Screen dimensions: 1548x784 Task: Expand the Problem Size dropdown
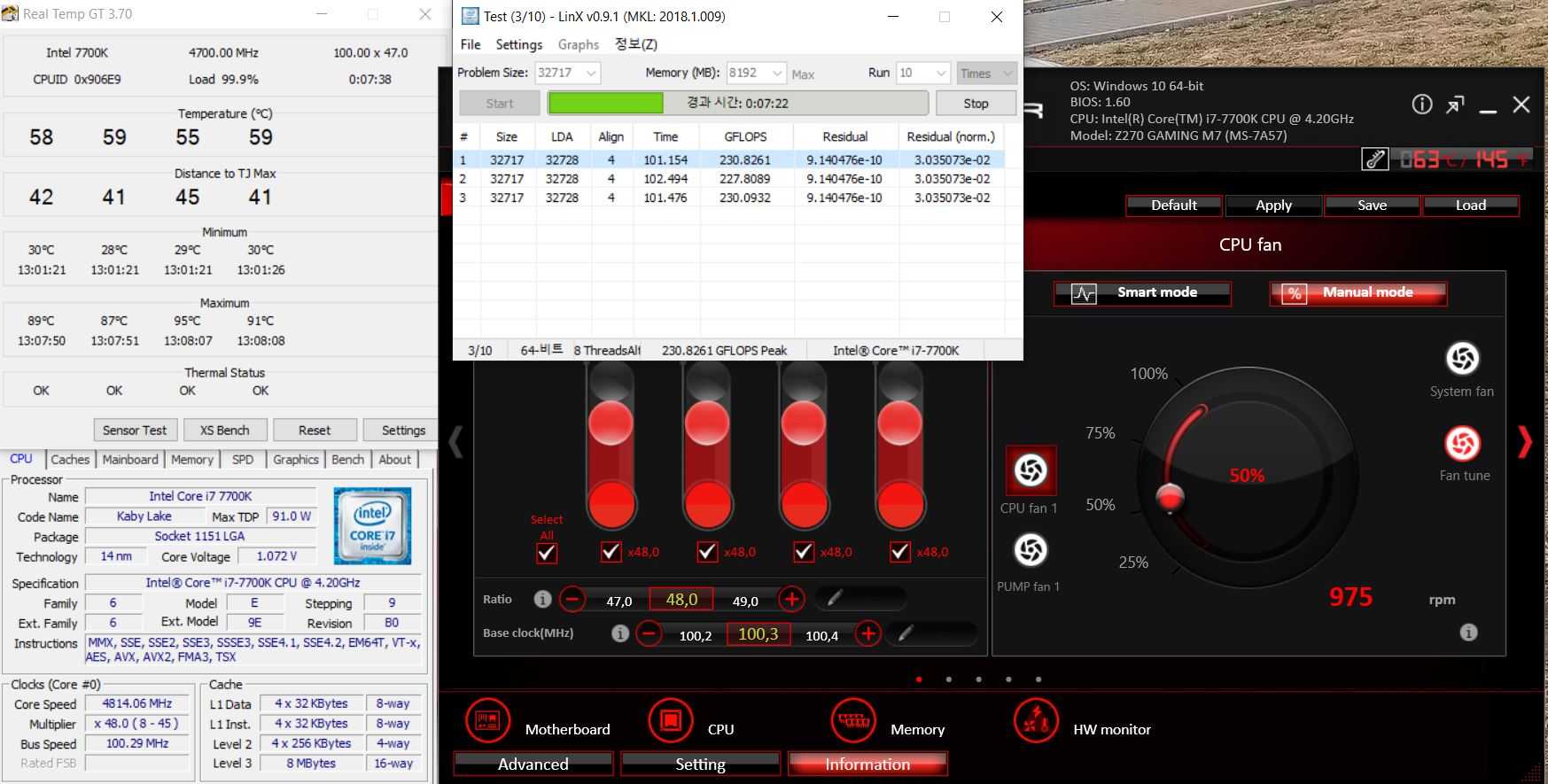point(591,74)
